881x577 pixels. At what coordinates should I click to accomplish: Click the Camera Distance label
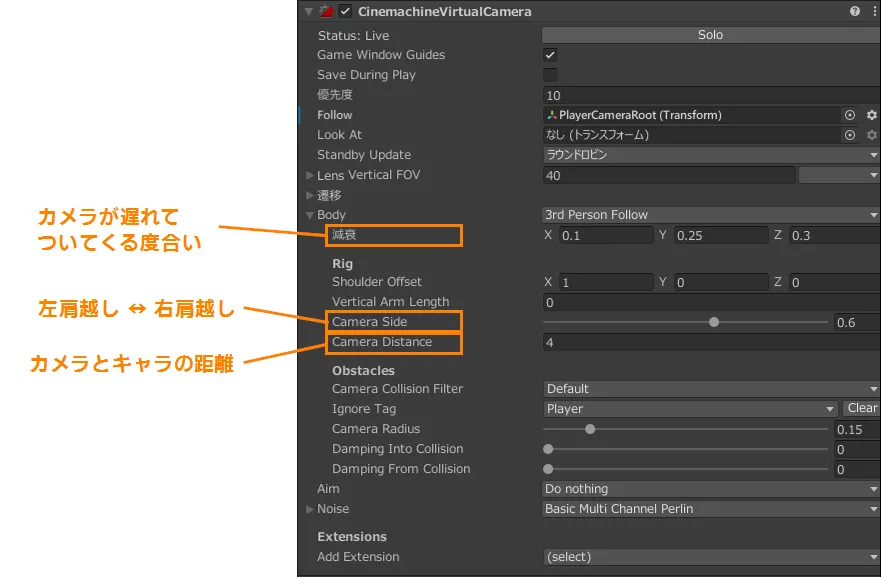tap(382, 342)
